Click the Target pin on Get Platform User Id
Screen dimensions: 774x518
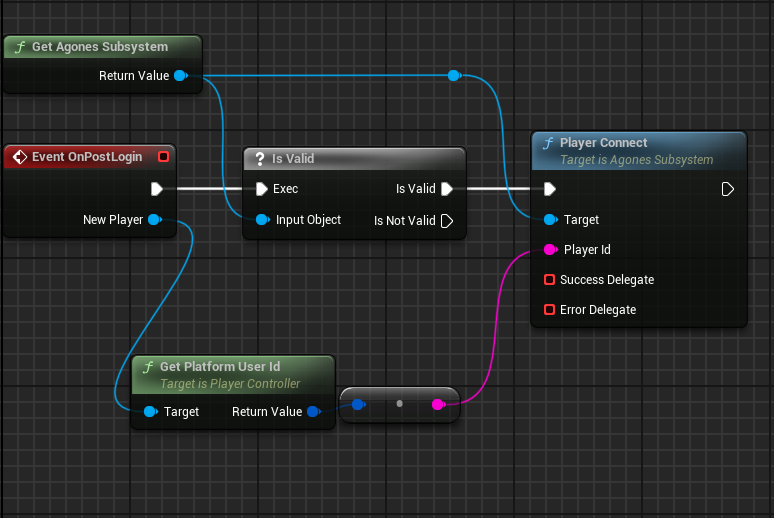(149, 412)
